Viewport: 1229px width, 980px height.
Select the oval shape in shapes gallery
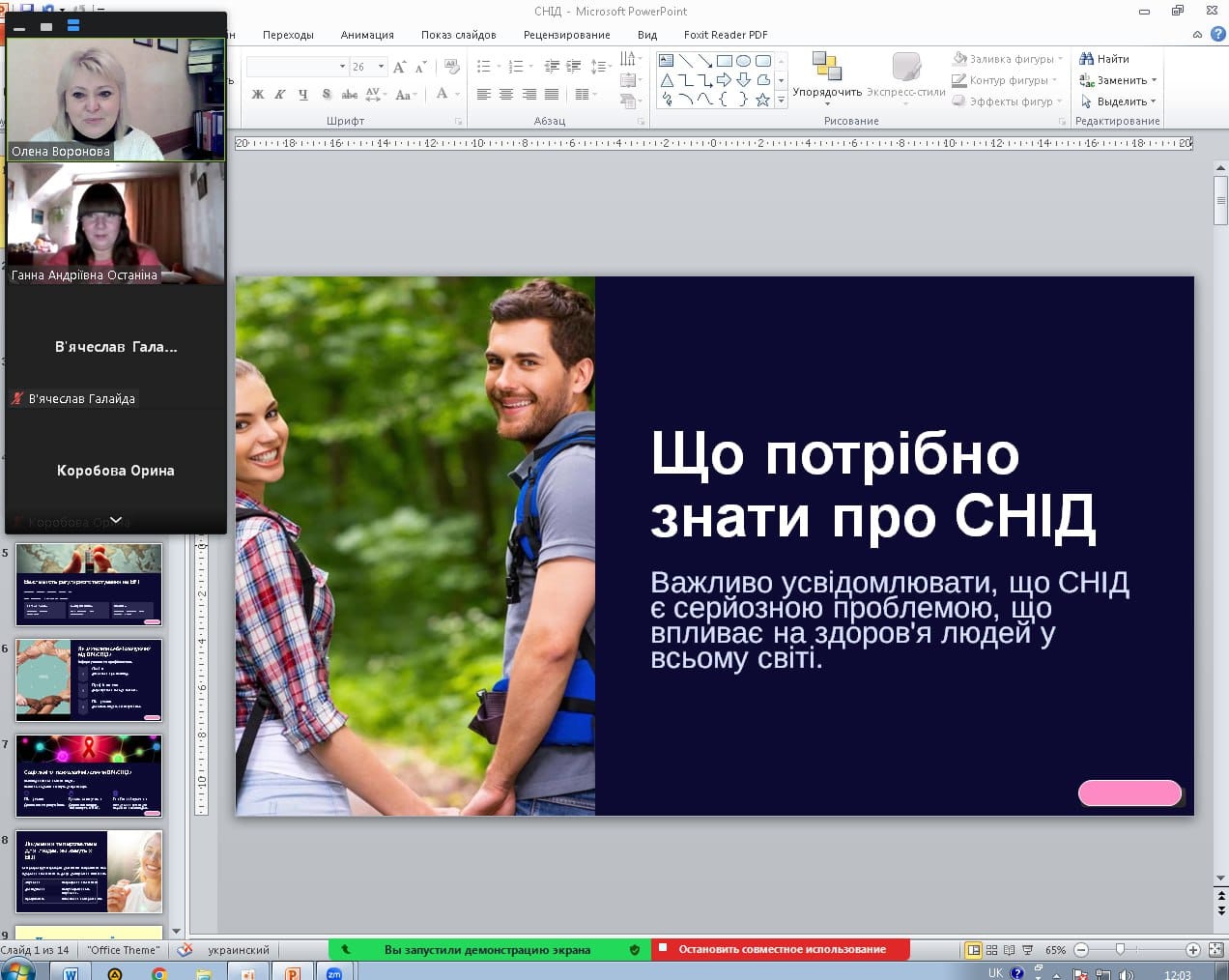tap(744, 61)
